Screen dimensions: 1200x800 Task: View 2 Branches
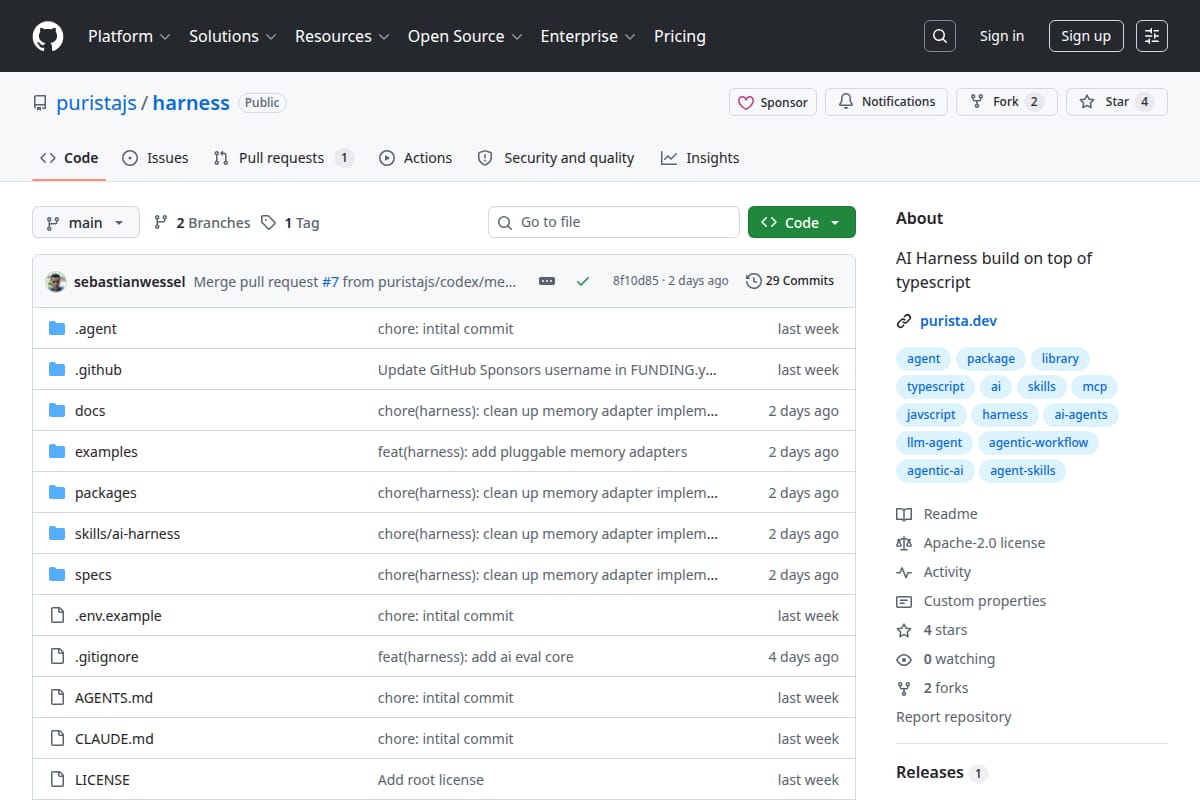coord(202,223)
